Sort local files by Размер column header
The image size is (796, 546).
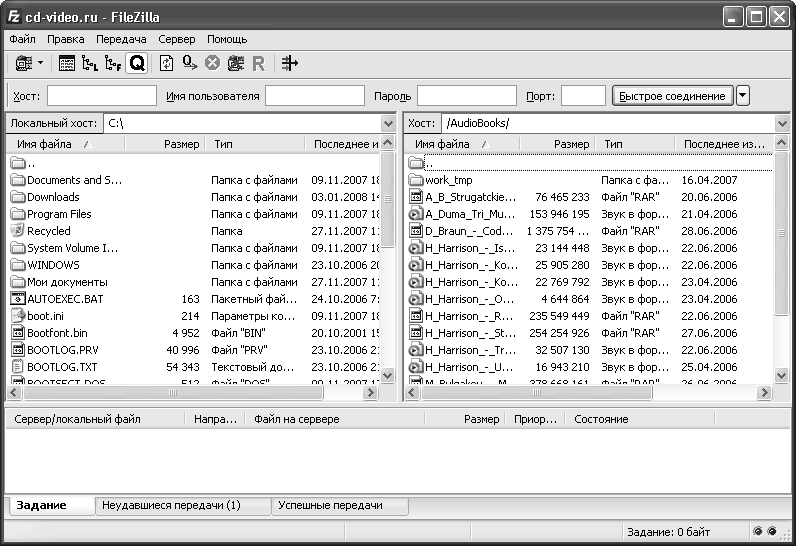[181, 144]
